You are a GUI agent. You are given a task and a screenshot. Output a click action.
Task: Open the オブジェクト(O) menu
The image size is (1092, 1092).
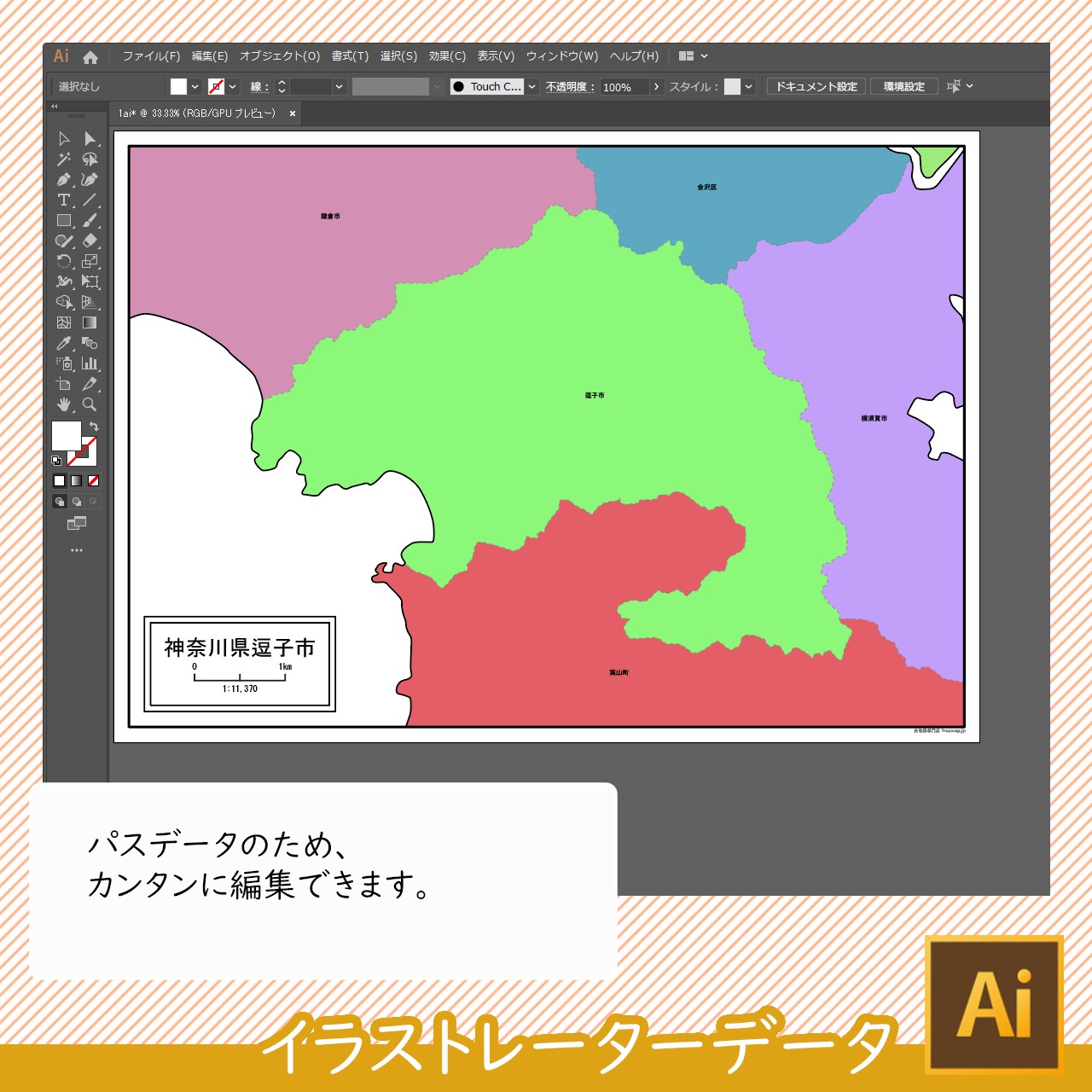[x=280, y=56]
